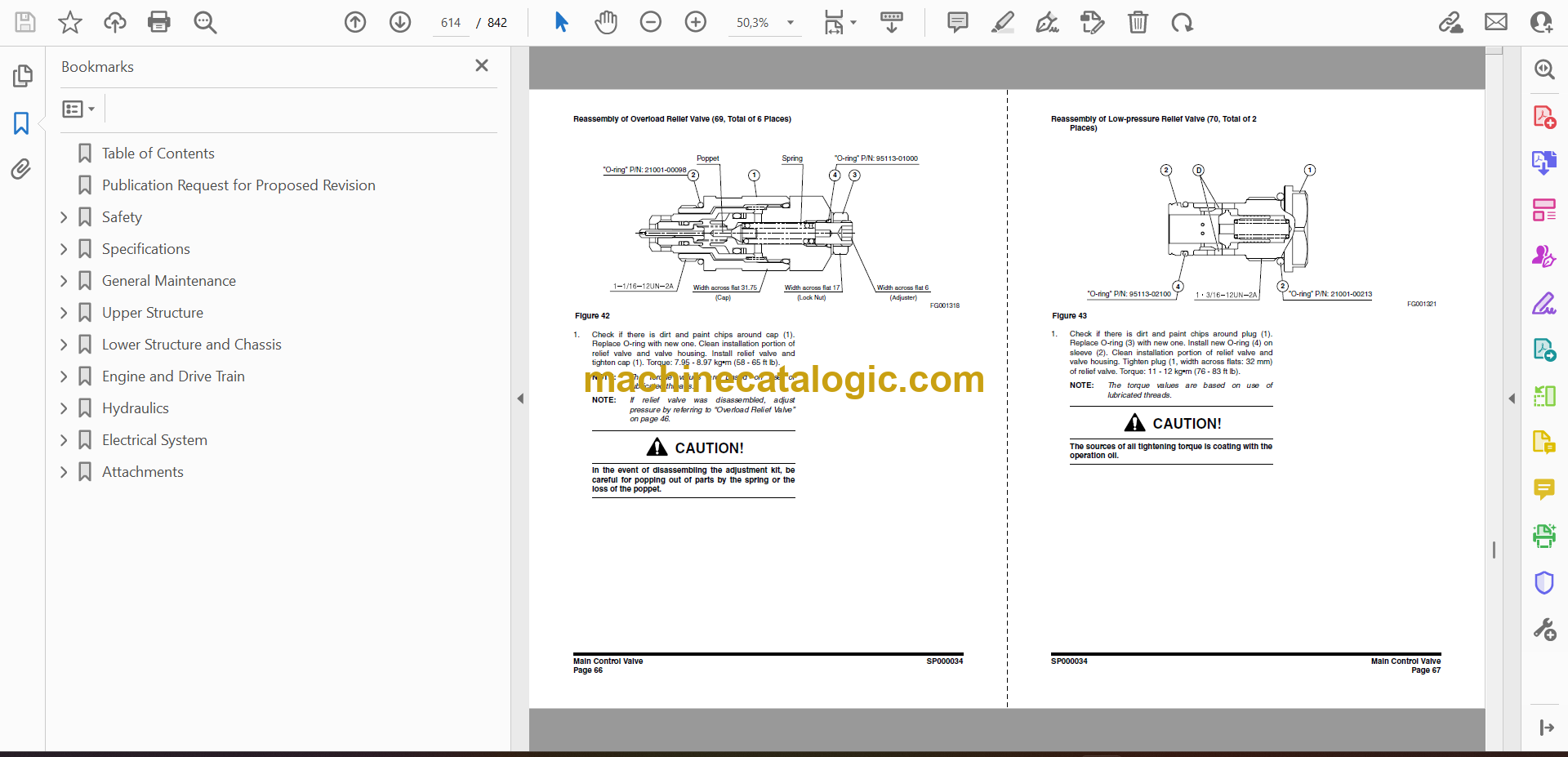Show the page thumbnails panel
This screenshot has width=1568, height=757.
(22, 76)
